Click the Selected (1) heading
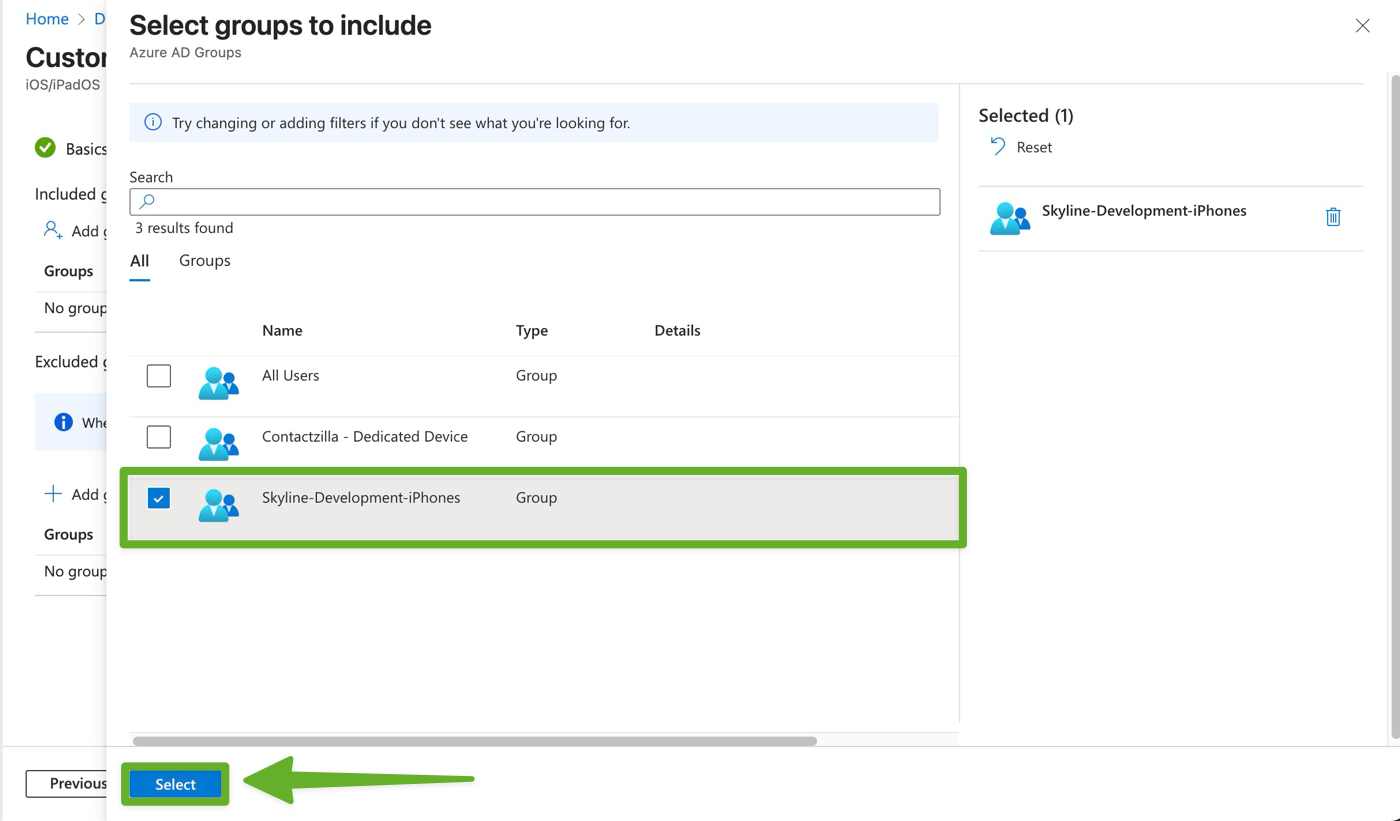 (1026, 115)
